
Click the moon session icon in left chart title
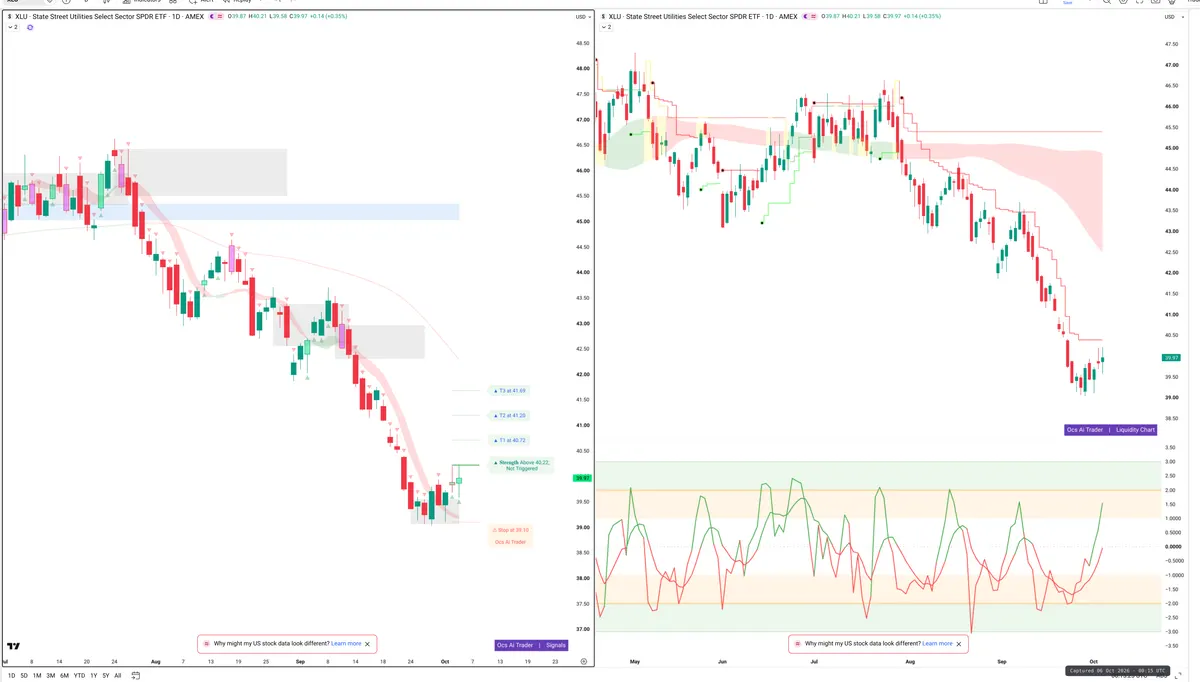tap(210, 17)
